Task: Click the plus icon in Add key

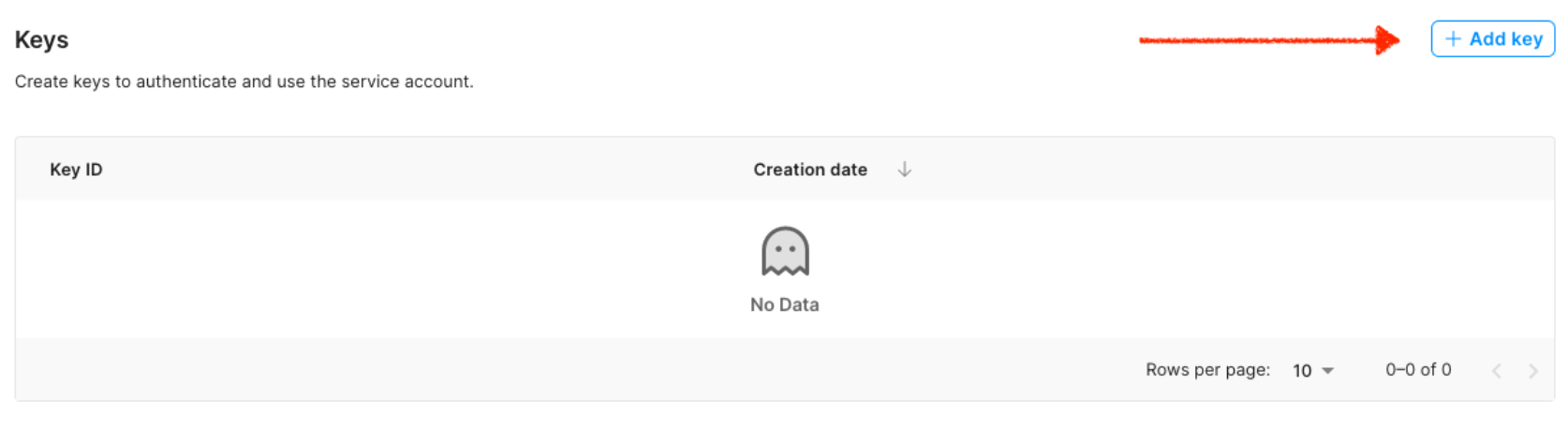Action: coord(1453,39)
